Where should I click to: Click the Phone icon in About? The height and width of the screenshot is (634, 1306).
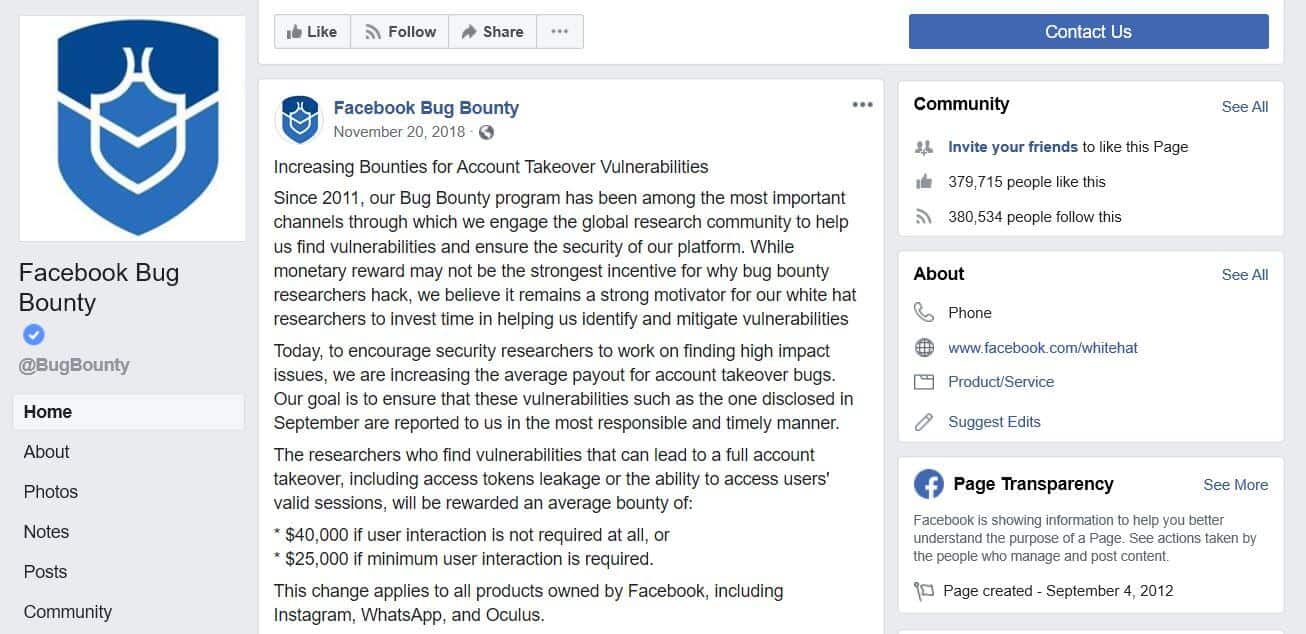pyautogui.click(x=924, y=312)
